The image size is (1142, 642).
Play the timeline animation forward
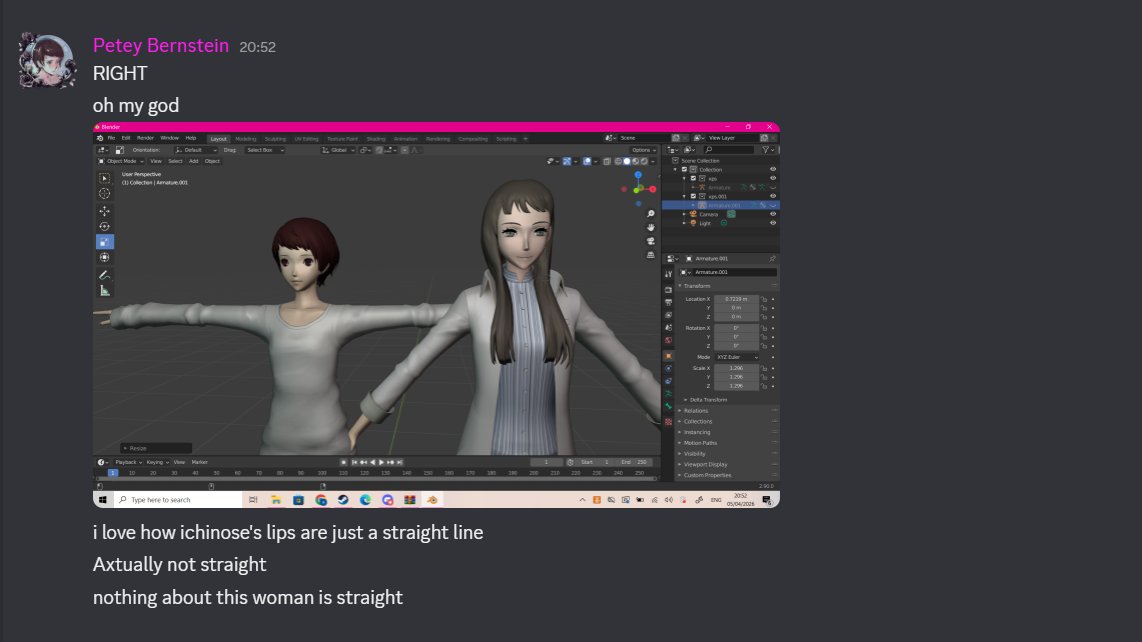(x=381, y=462)
